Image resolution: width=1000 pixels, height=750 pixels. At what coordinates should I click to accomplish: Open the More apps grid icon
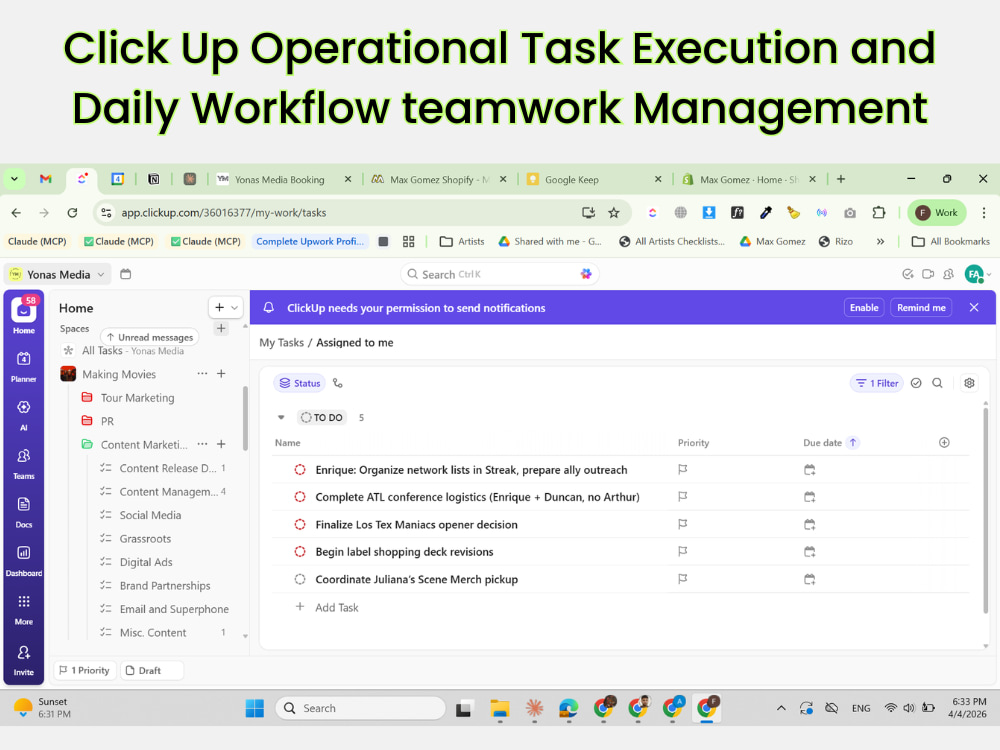pos(24,601)
